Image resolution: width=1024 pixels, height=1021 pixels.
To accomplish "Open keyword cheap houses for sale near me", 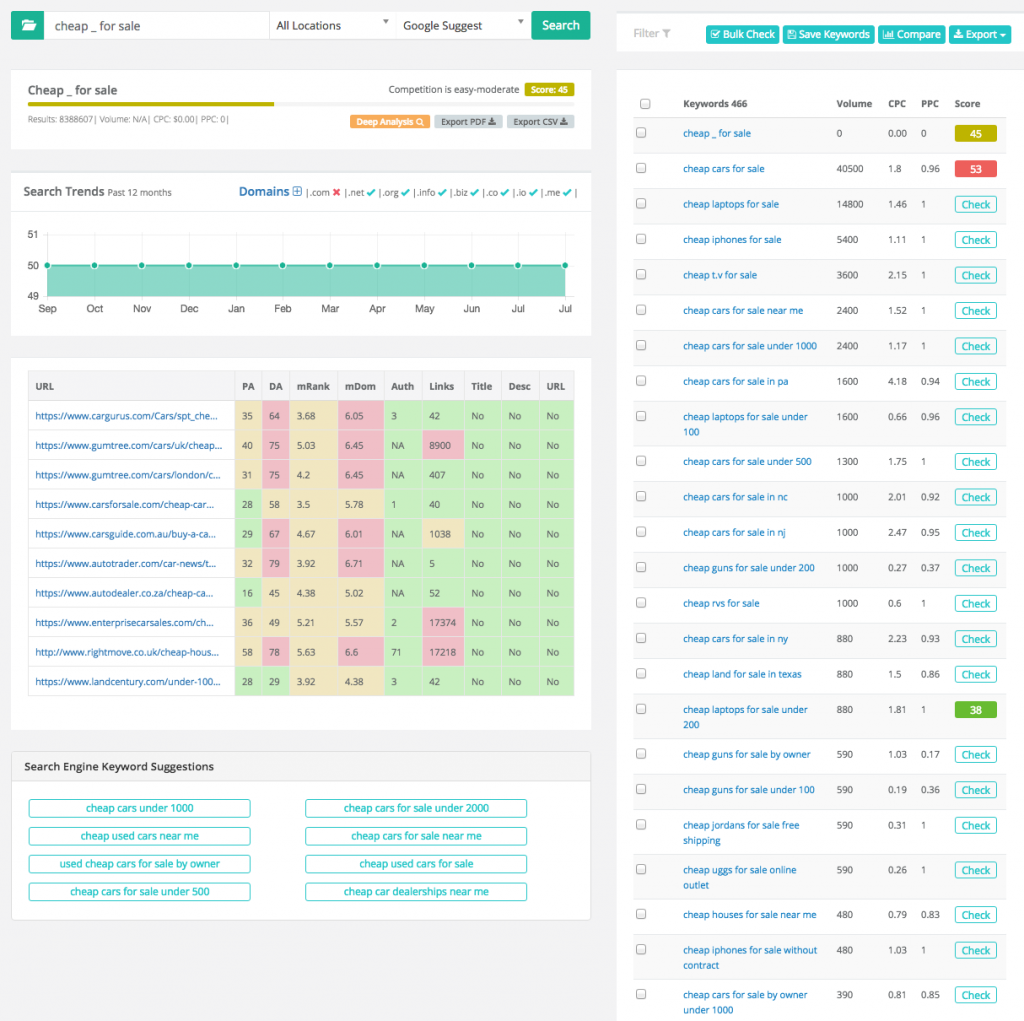I will click(750, 915).
